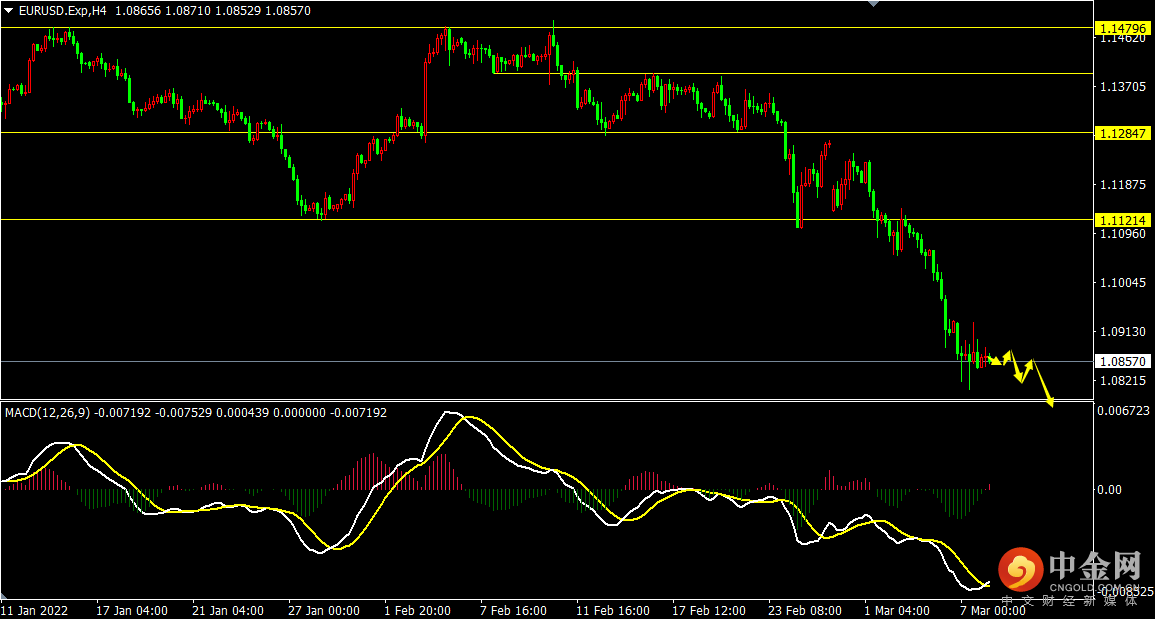The image size is (1155, 619).
Task: Select the 1 Feb 20:00 time label
Action: click(419, 610)
